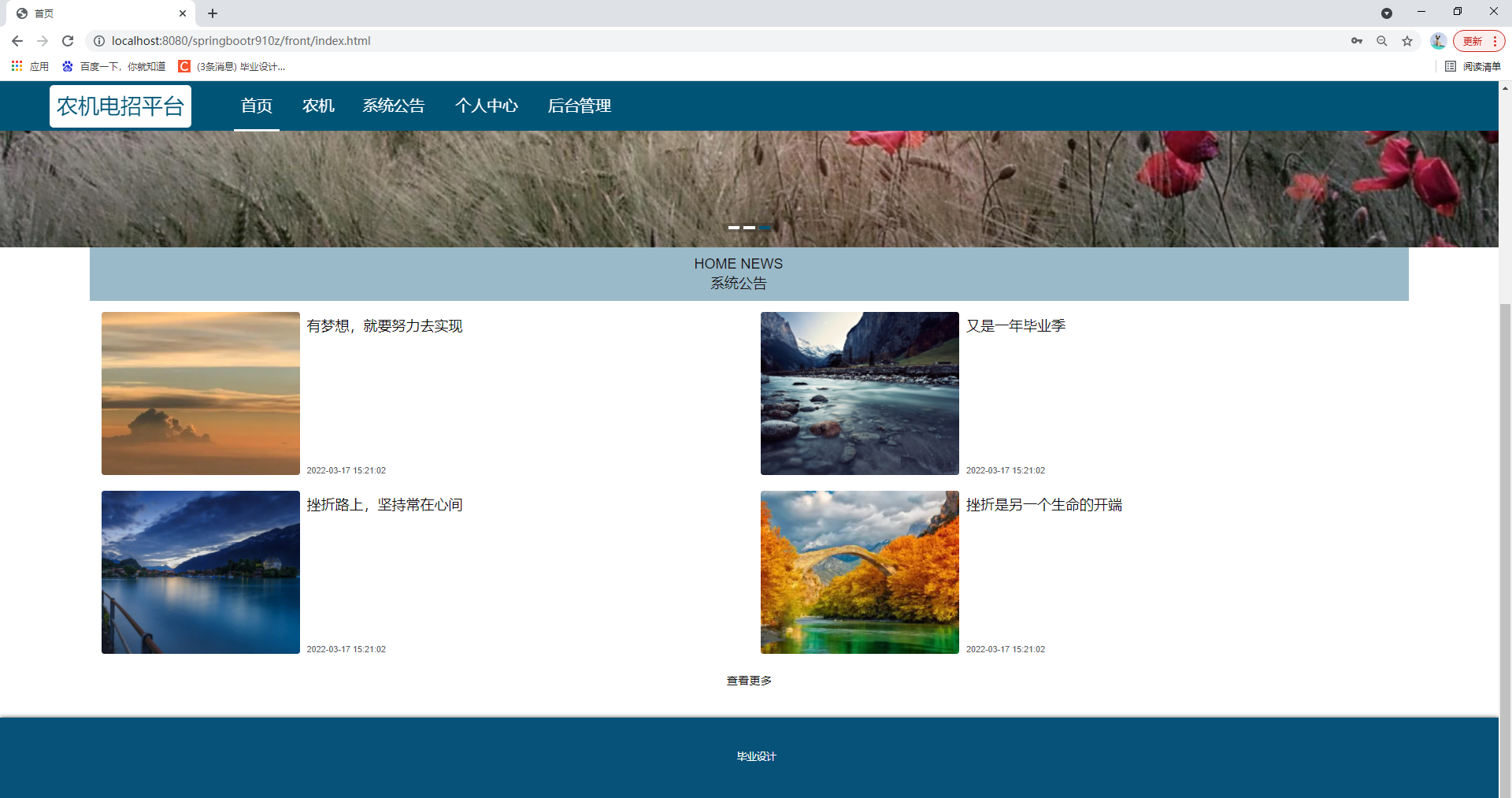Viewport: 1512px width, 798px height.
Task: Switch to the 系统公告 nav item
Action: (394, 106)
